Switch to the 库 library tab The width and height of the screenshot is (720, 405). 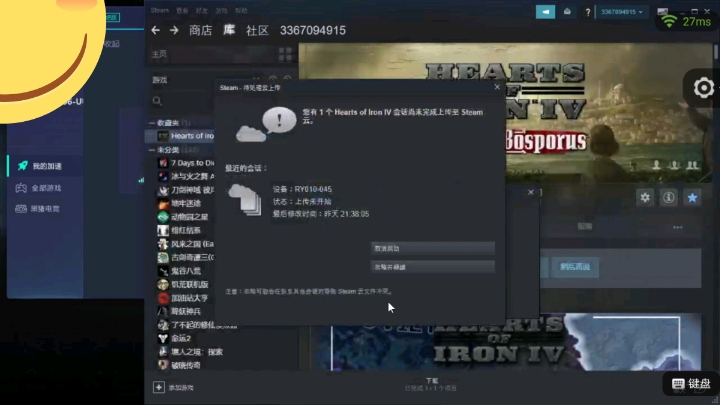pyautogui.click(x=229, y=30)
